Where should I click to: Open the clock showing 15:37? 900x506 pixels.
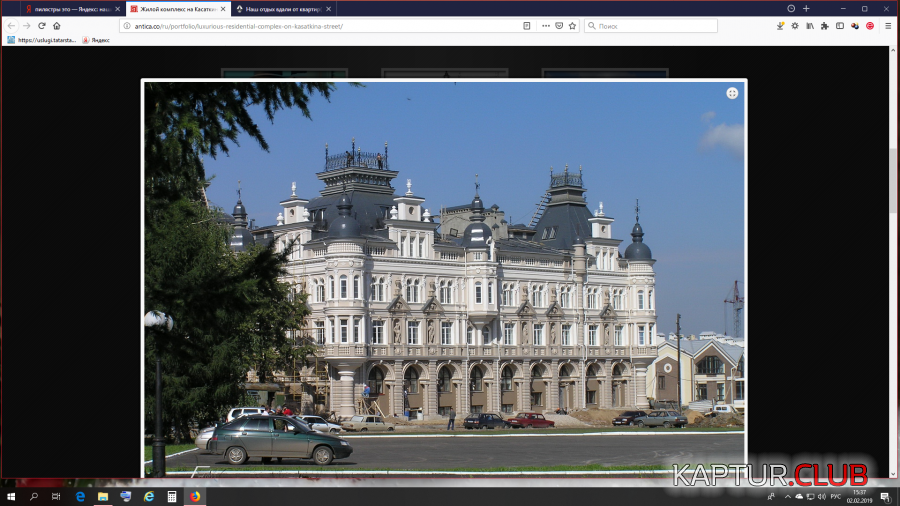(859, 497)
